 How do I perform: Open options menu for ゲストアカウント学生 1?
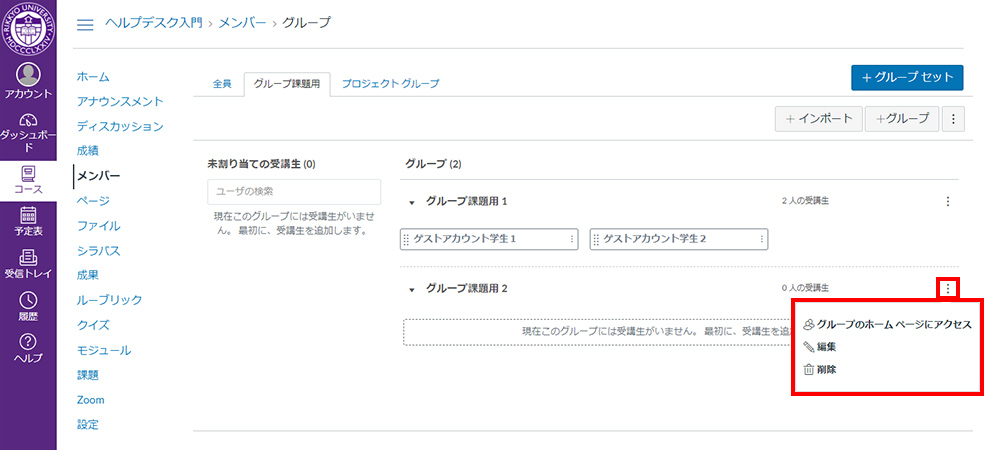572,239
